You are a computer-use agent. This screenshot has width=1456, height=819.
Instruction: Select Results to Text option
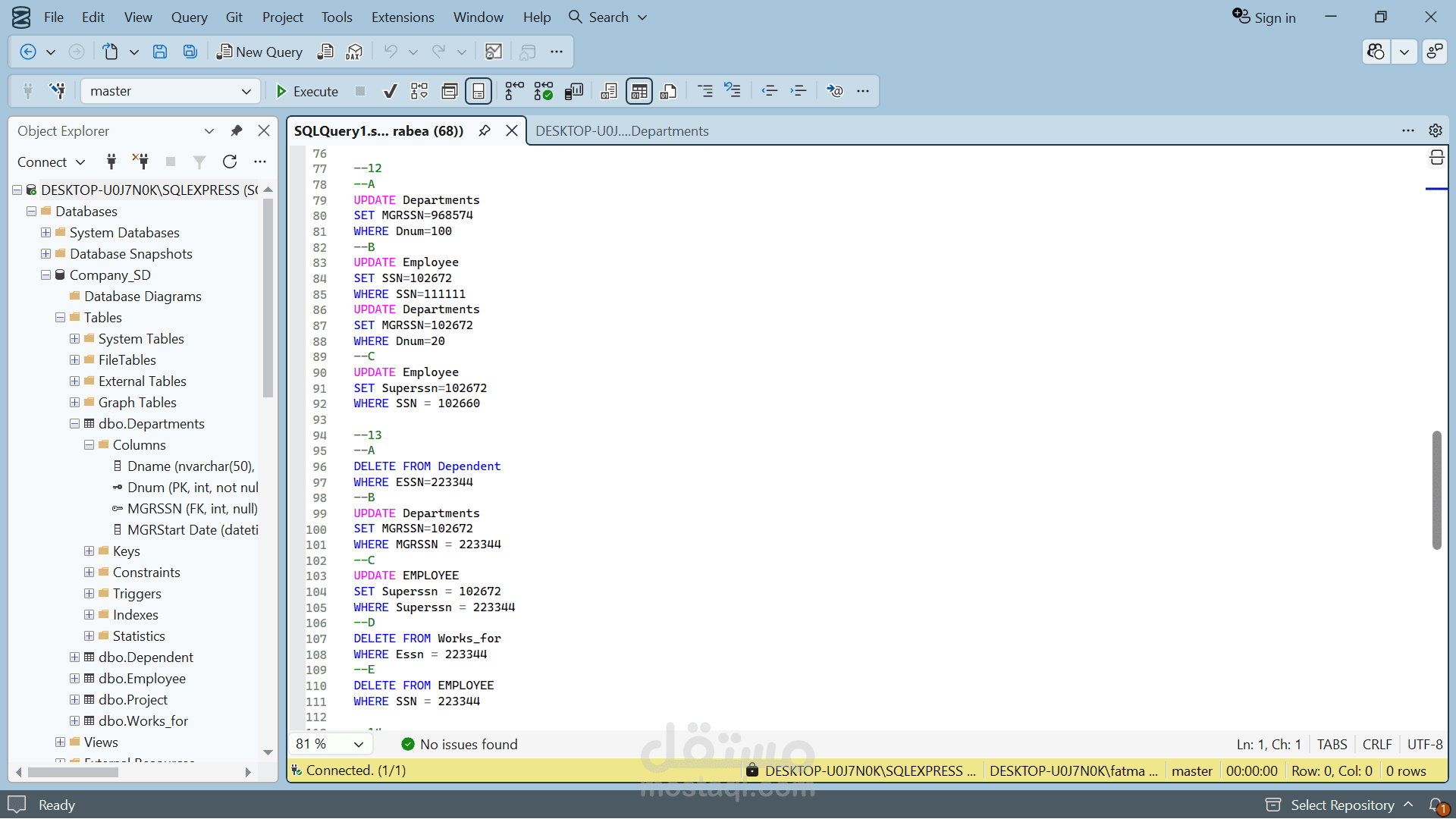pos(609,91)
